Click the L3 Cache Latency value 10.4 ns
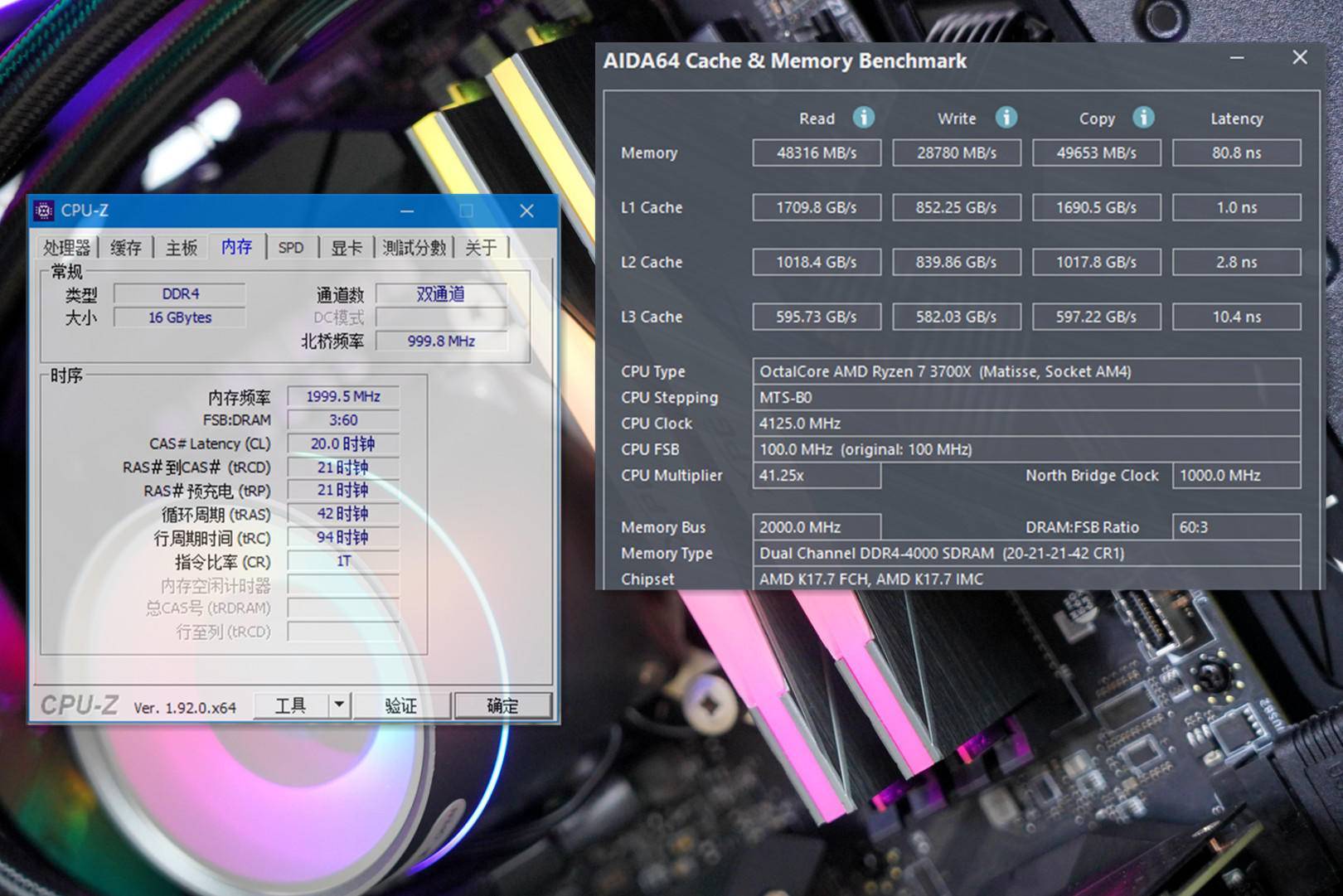Viewport: 1343px width, 896px height. pos(1236,317)
